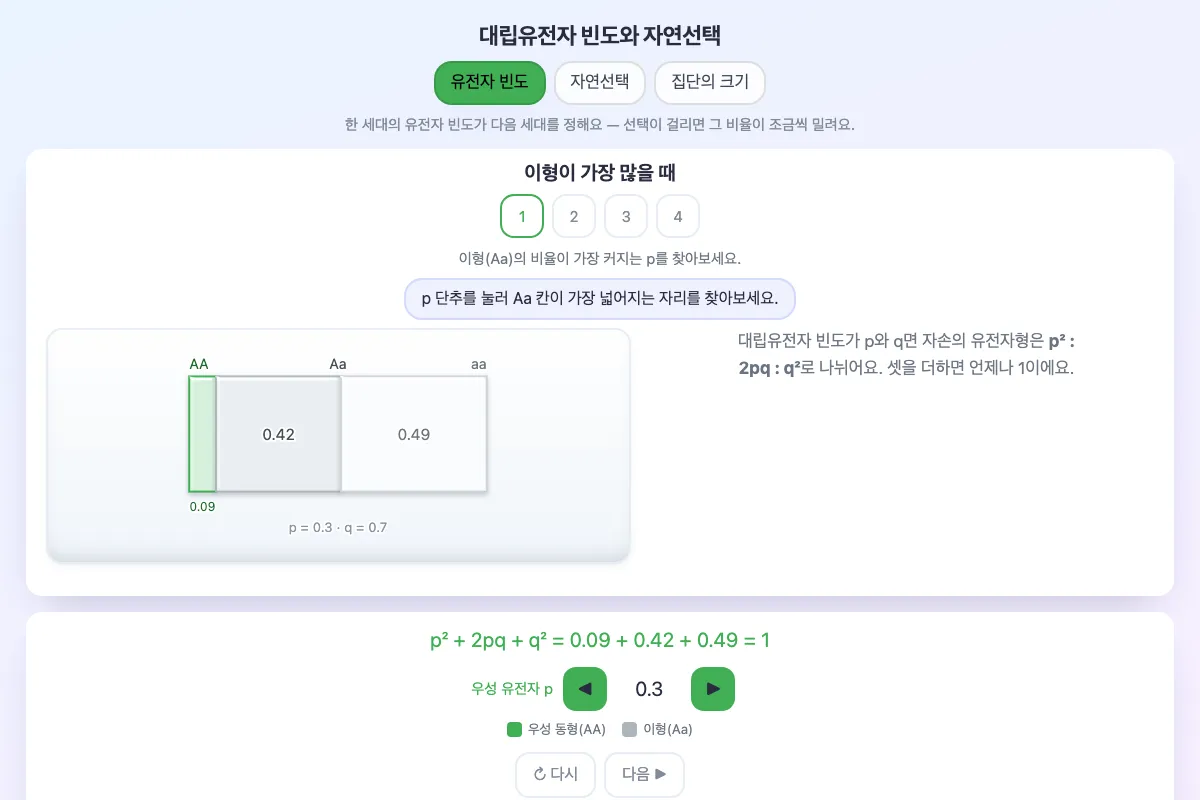Click the 다음 next button
This screenshot has height=800, width=1200.
coord(645,774)
